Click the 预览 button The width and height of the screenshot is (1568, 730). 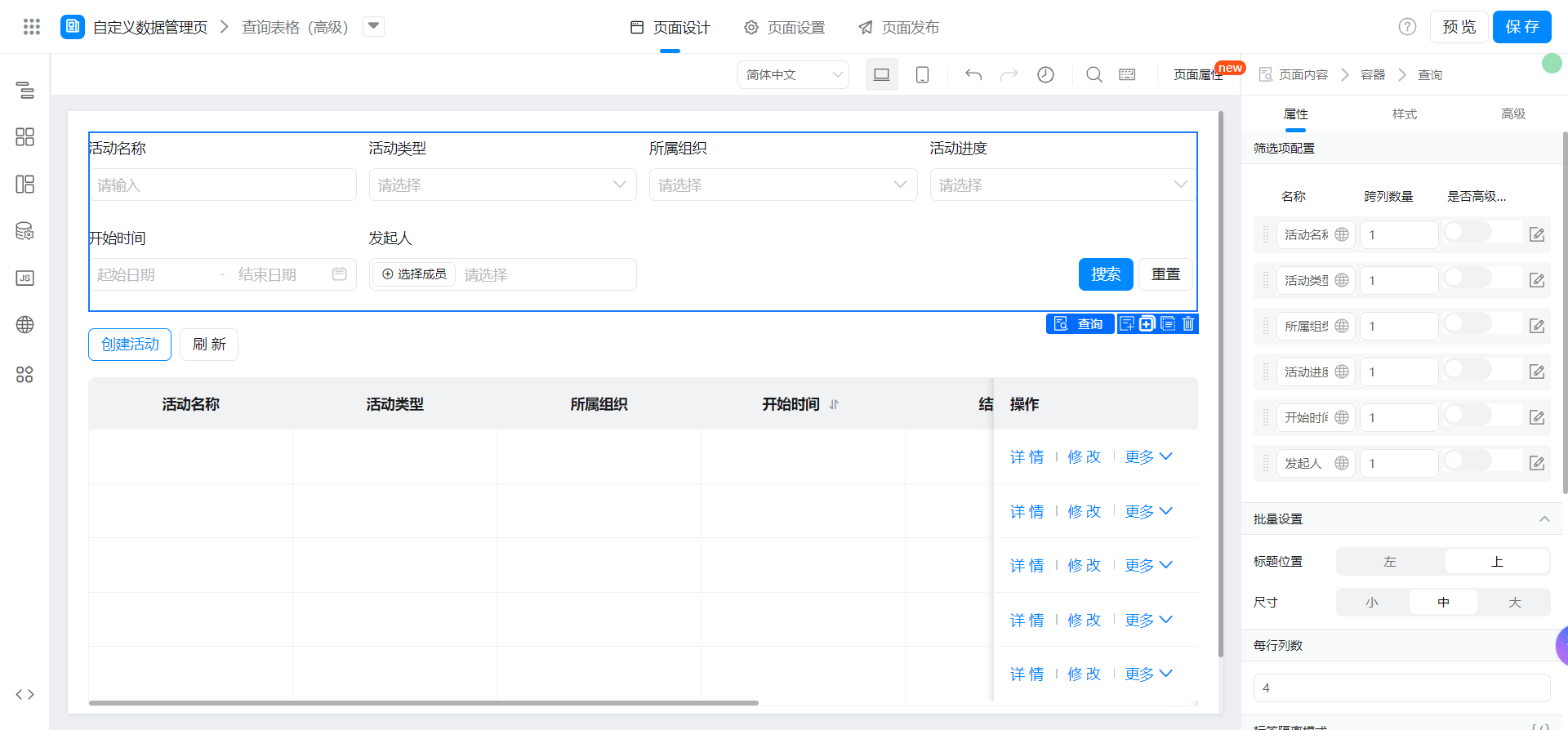coord(1459,27)
